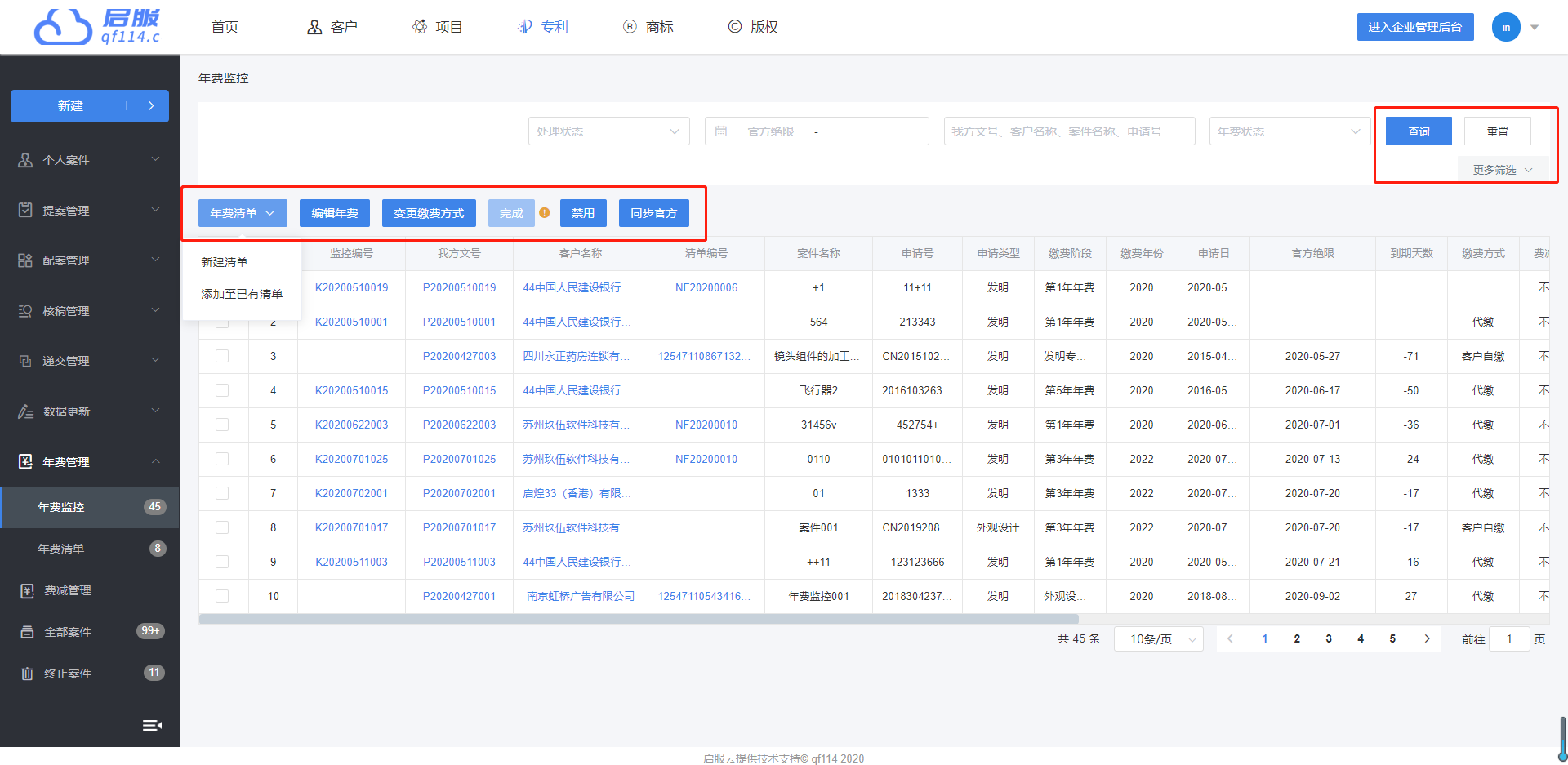
Task: Click the 费减管理 sidebar icon
Action: (x=27, y=590)
